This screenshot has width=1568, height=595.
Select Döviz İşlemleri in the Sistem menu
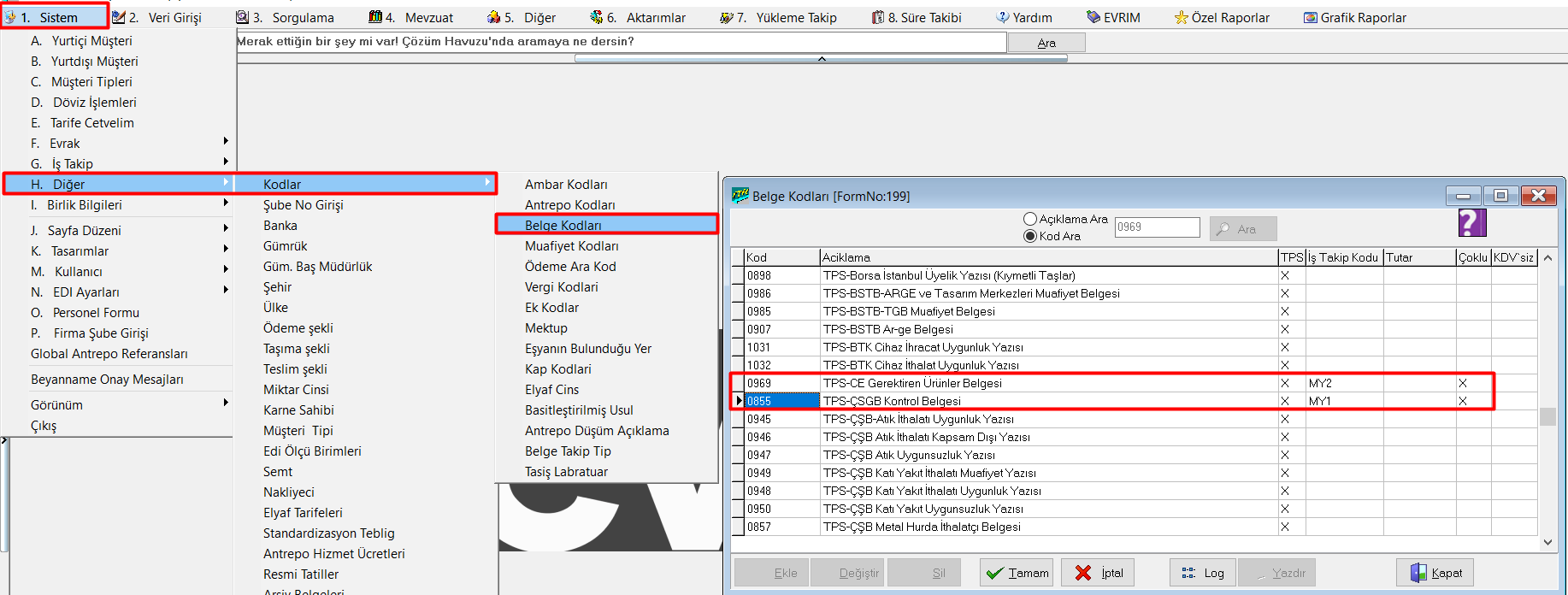[94, 103]
